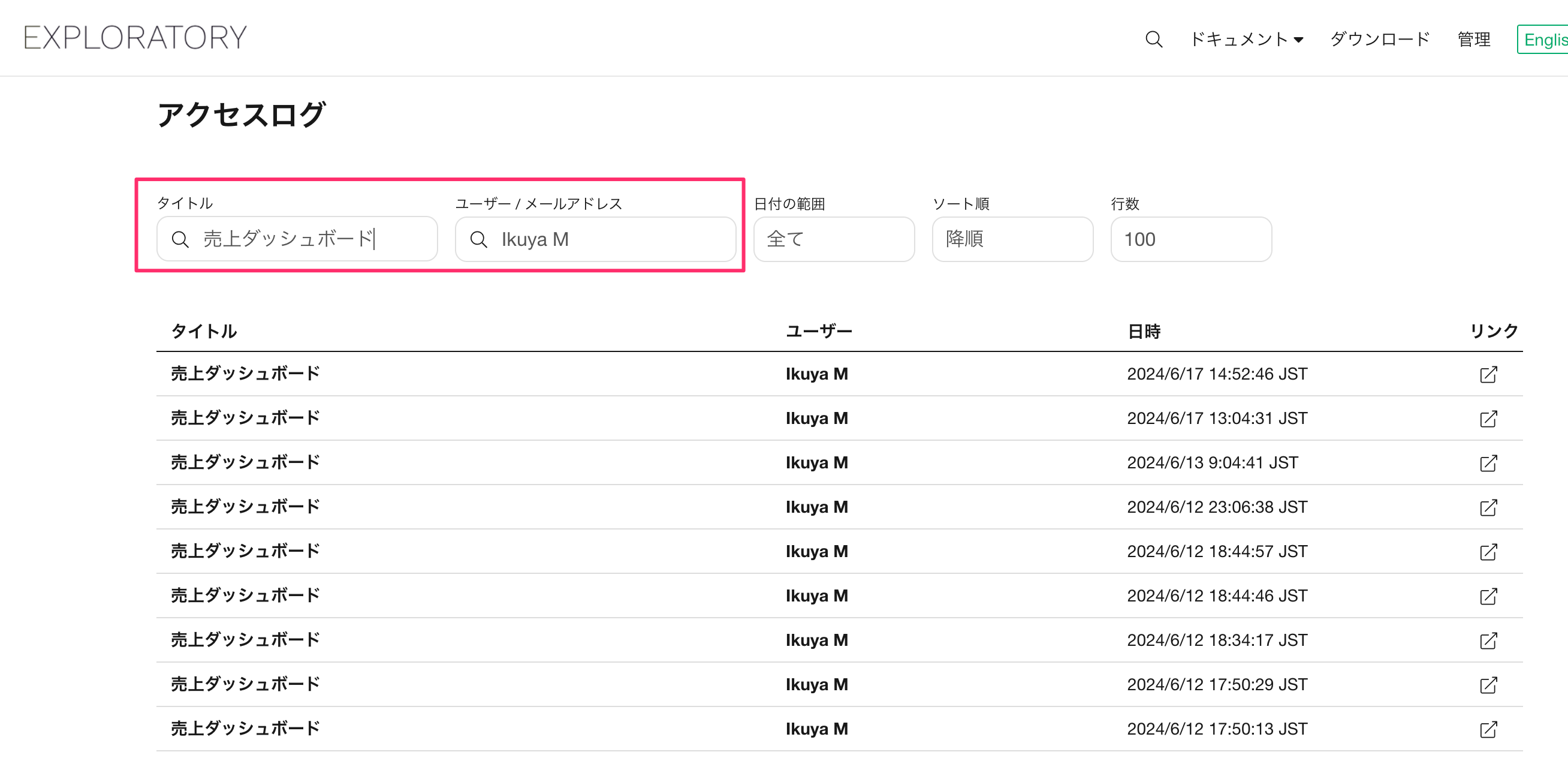Focus the タイトル field containing 売上ダッシュボード

(x=297, y=239)
